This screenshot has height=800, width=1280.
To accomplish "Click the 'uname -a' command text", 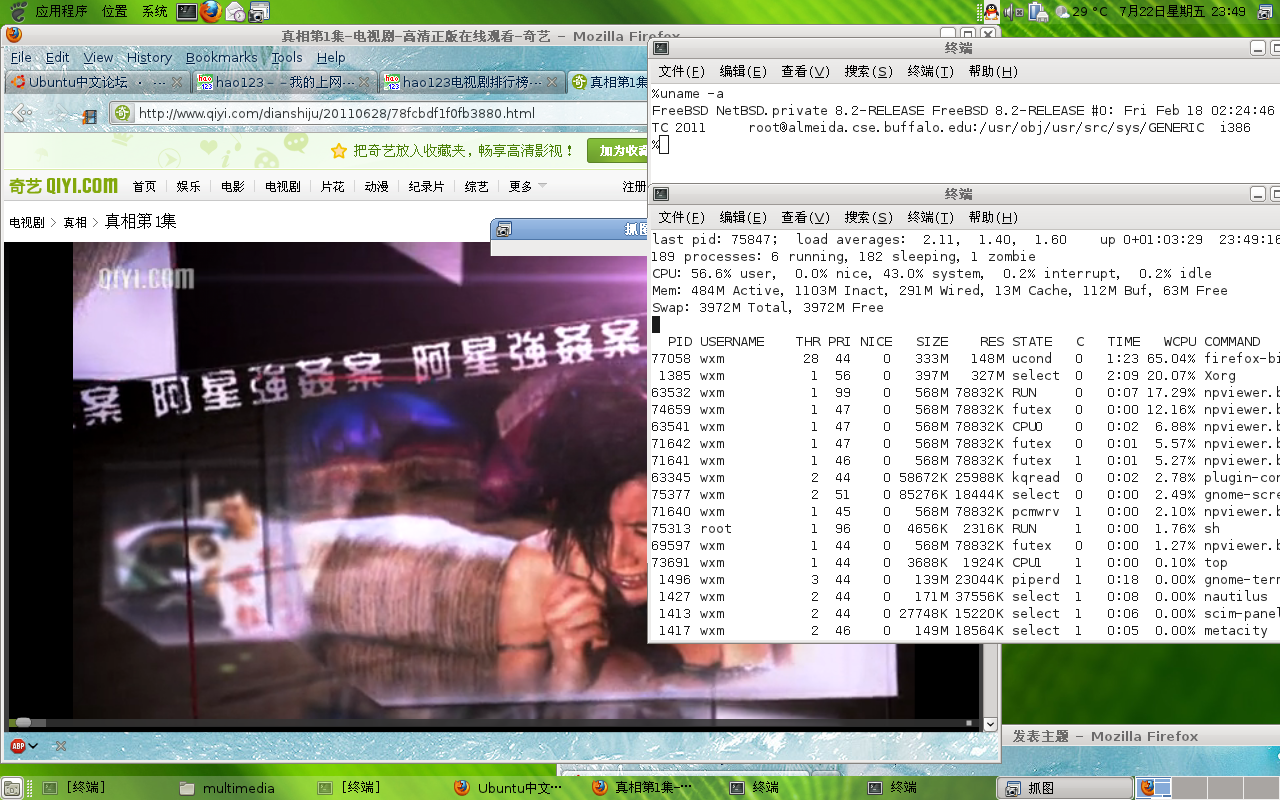I will [x=691, y=94].
